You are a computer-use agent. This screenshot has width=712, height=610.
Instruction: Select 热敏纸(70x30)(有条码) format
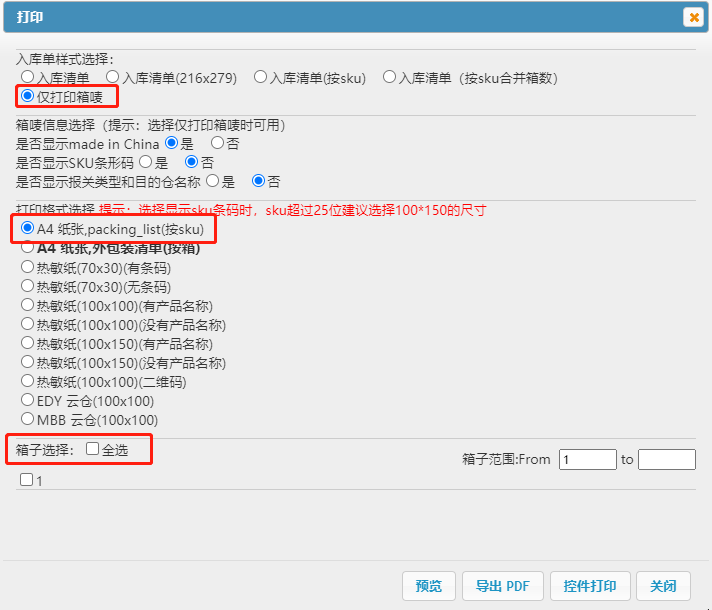28,267
